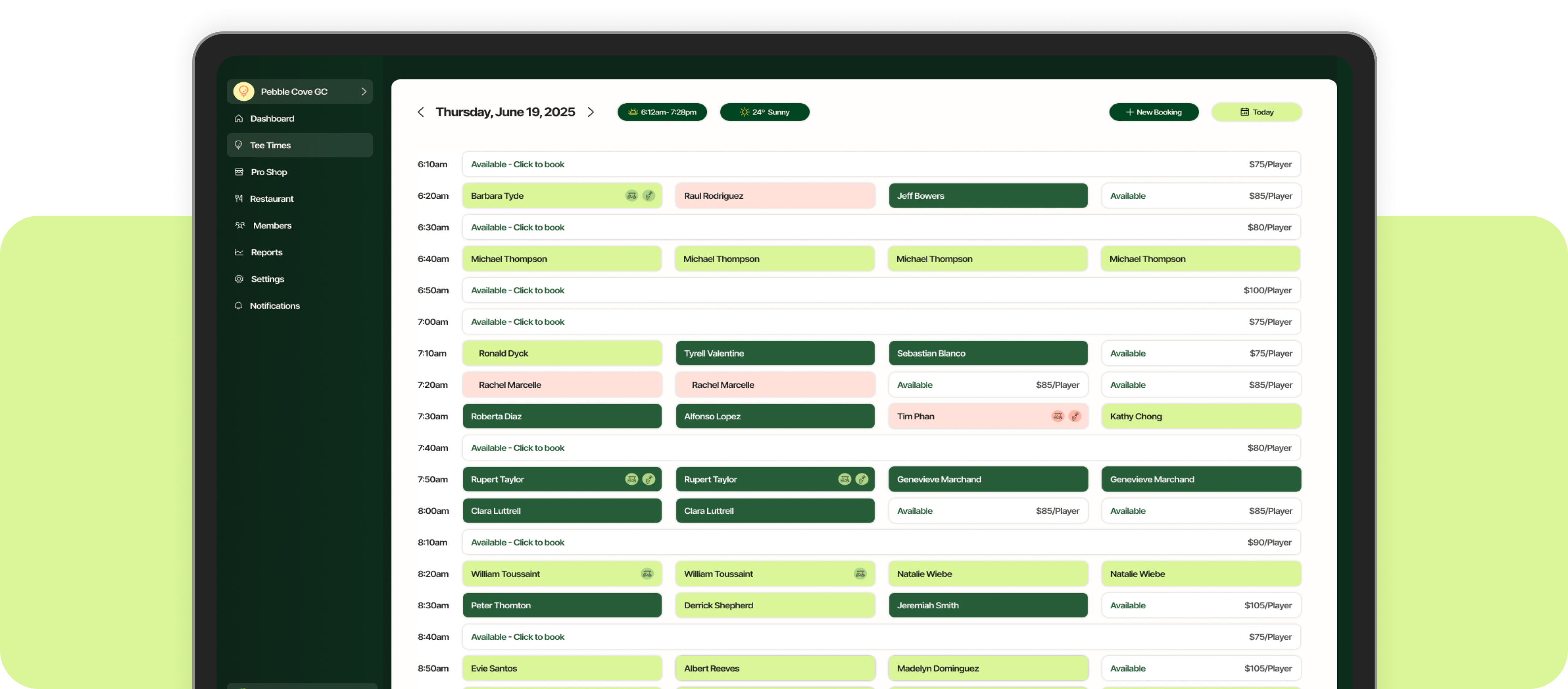Click second Rupert Taylor club icon
The image size is (1568, 689).
point(862,479)
